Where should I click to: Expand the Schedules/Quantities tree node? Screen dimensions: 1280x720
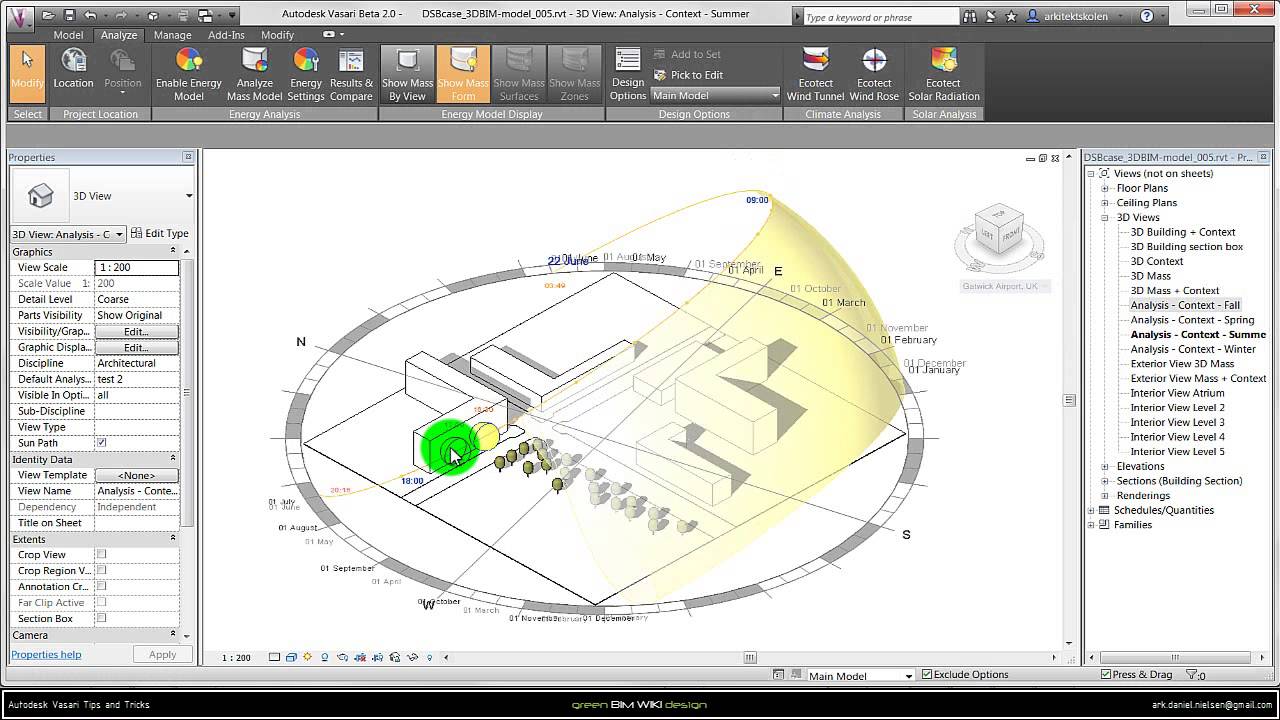click(x=1091, y=510)
